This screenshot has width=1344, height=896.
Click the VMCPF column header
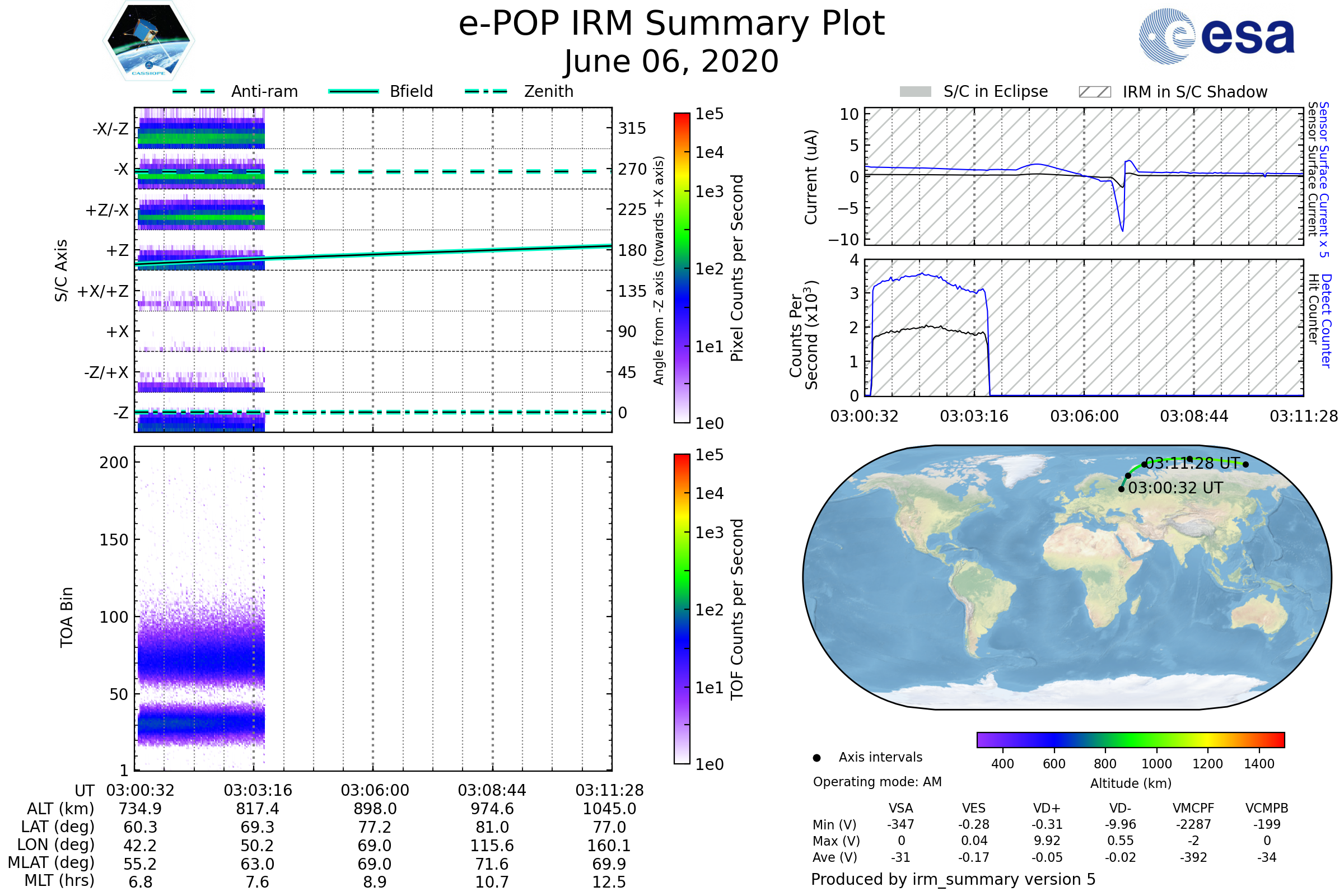click(x=1193, y=808)
